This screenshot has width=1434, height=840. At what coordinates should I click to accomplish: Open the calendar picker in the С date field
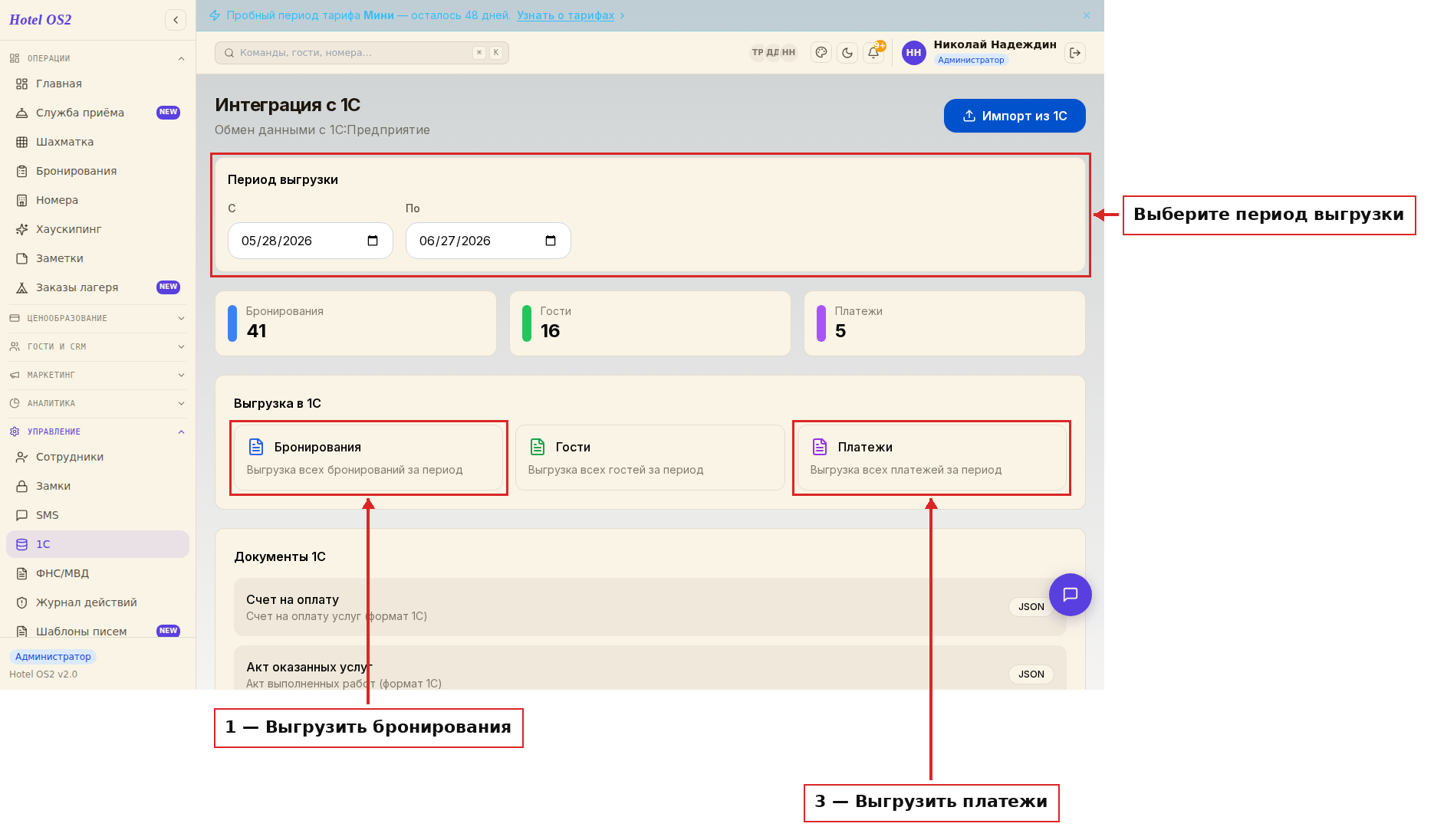[373, 241]
